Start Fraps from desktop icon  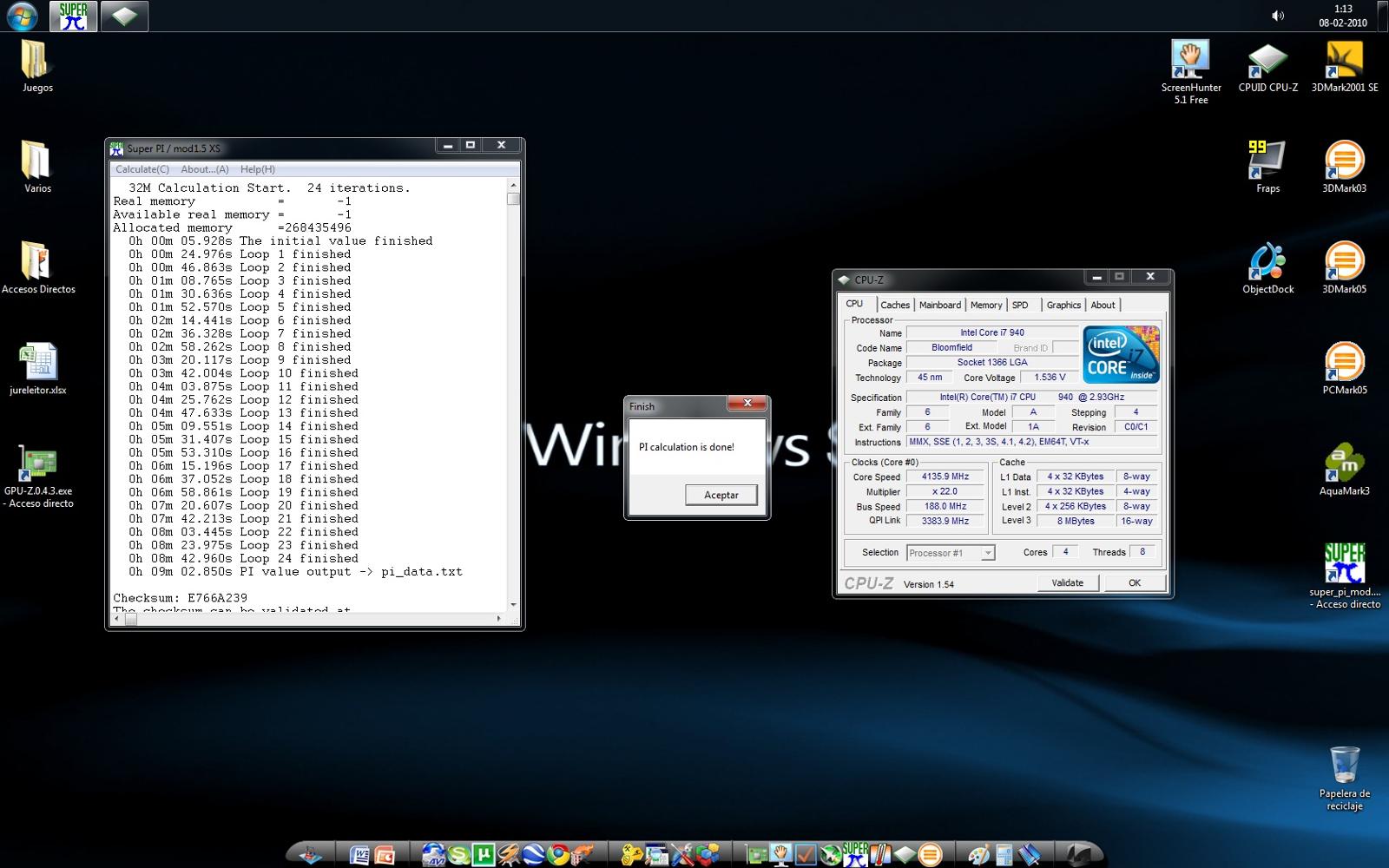[1267, 168]
